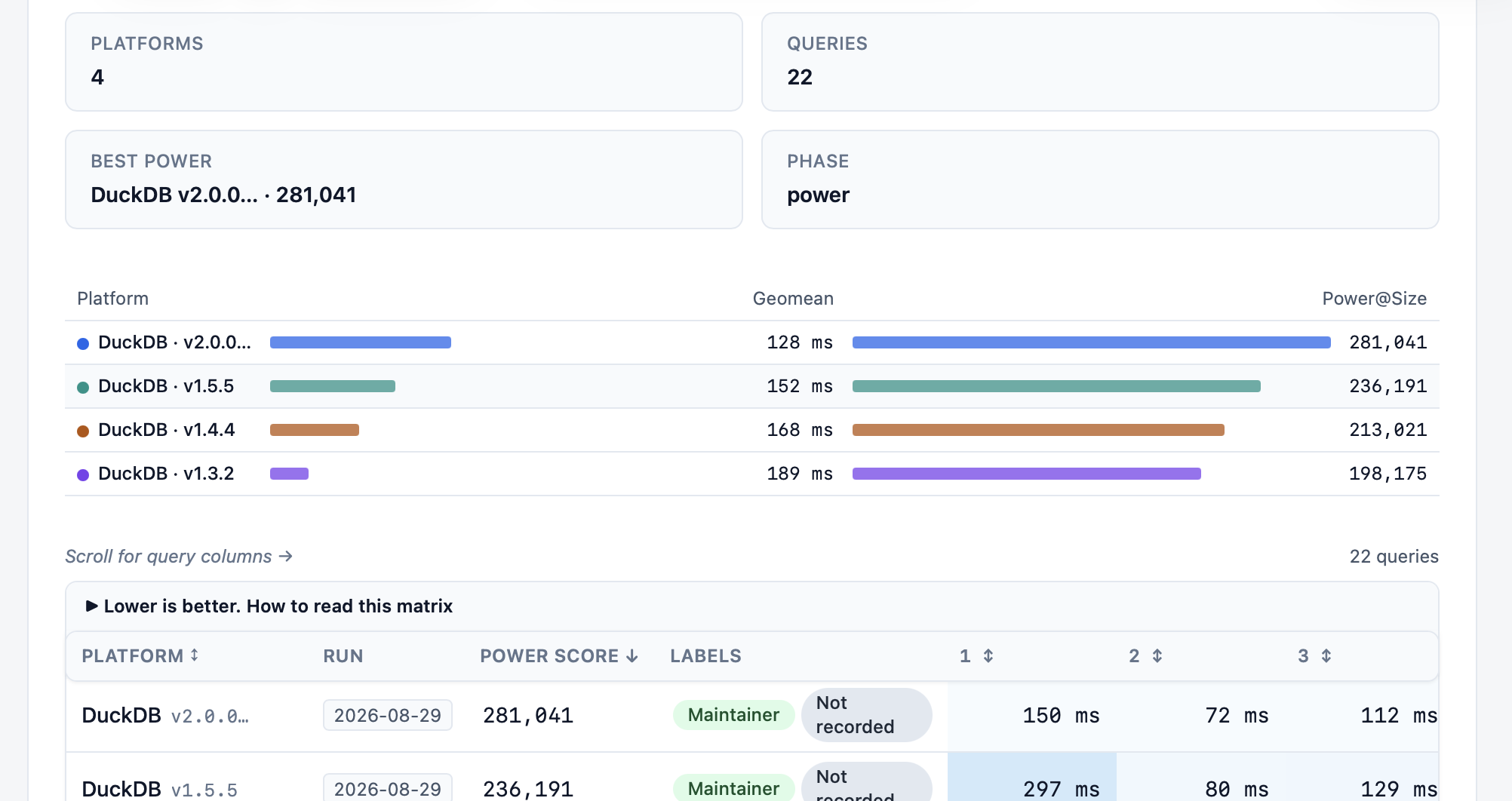
Task: Open the 2026-08-29 run badge for DuckDB v1.5.5
Action: pos(388,788)
